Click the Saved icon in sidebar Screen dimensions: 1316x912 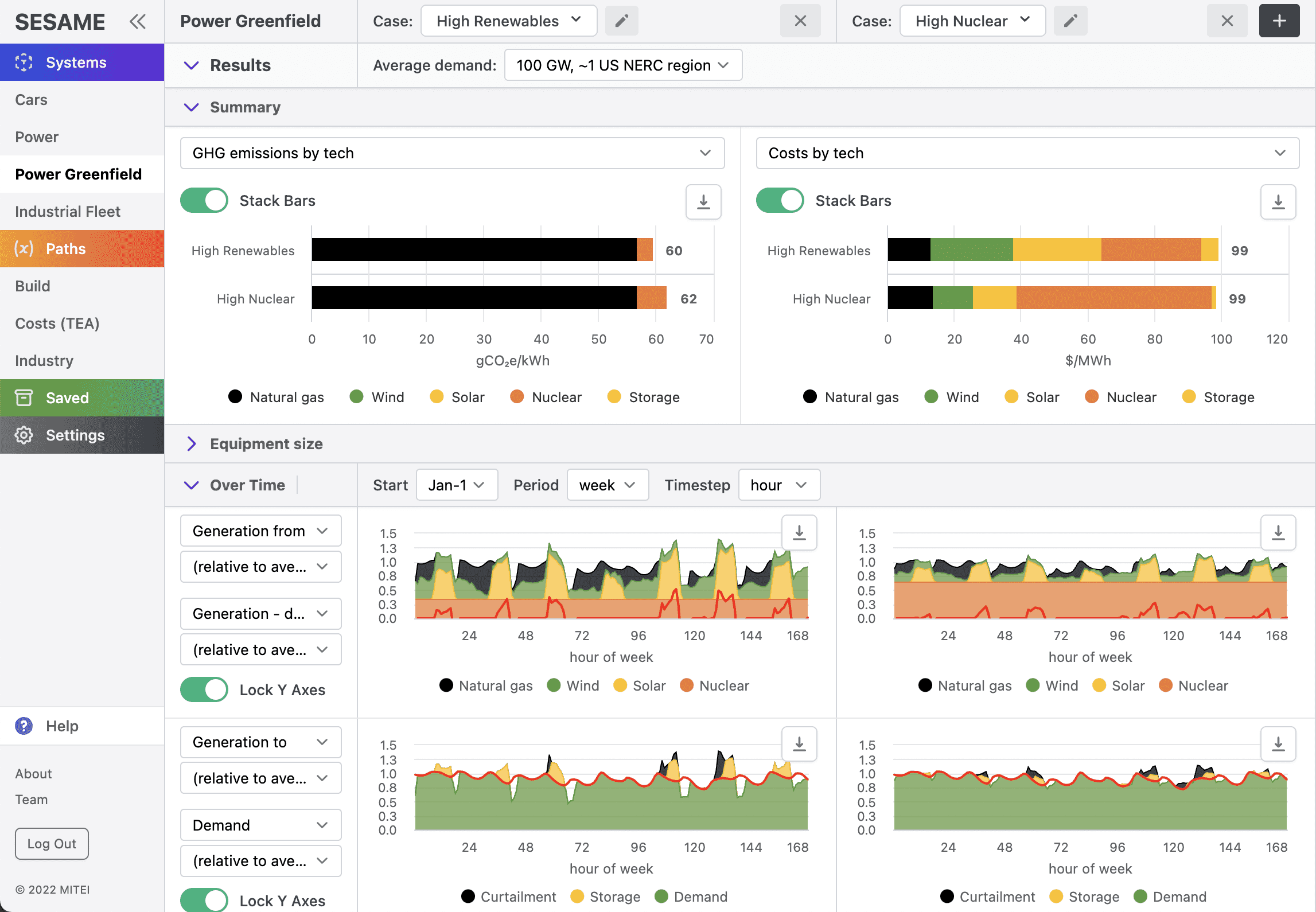(26, 396)
